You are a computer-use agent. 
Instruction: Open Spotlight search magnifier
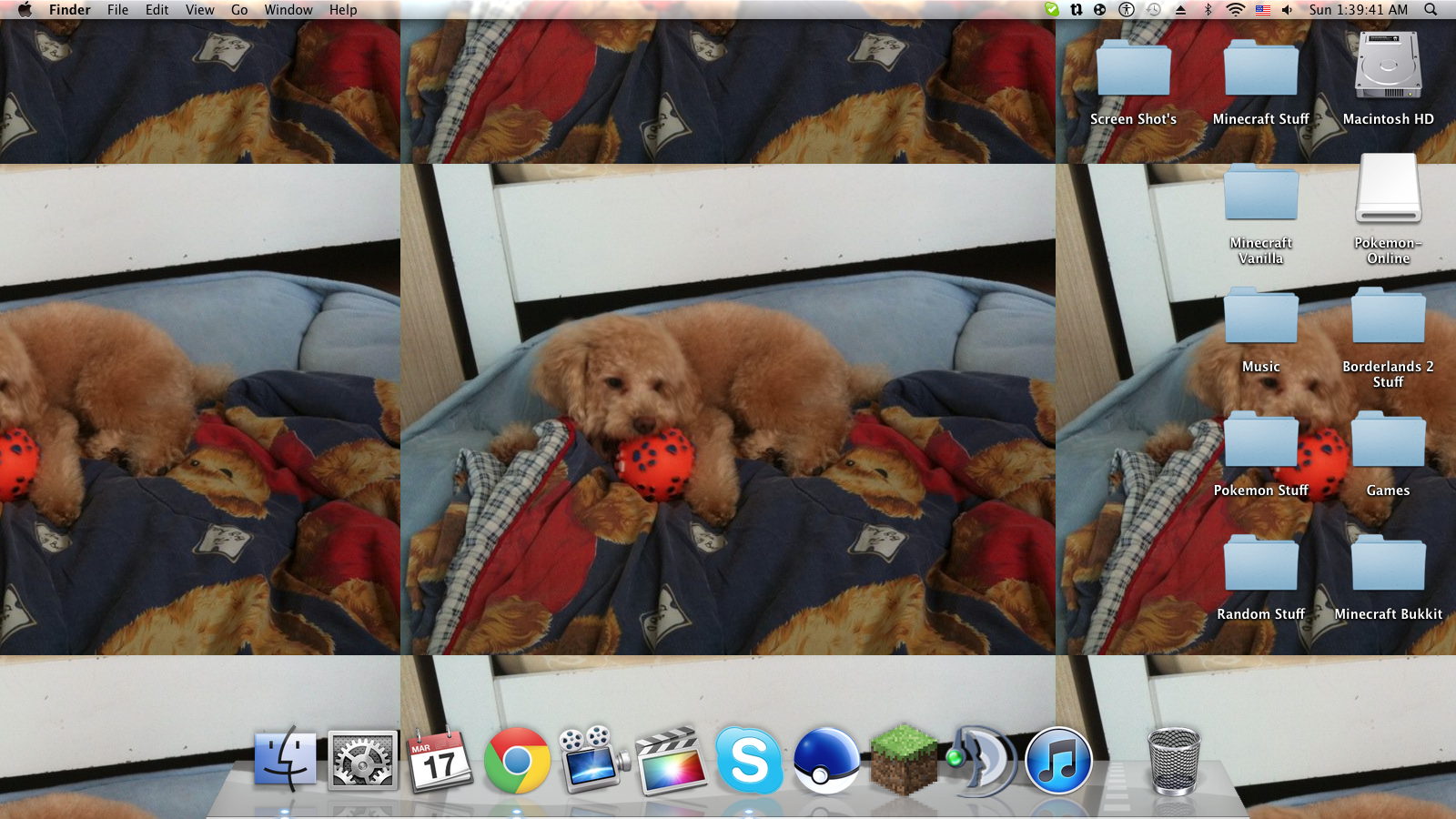point(1431,9)
